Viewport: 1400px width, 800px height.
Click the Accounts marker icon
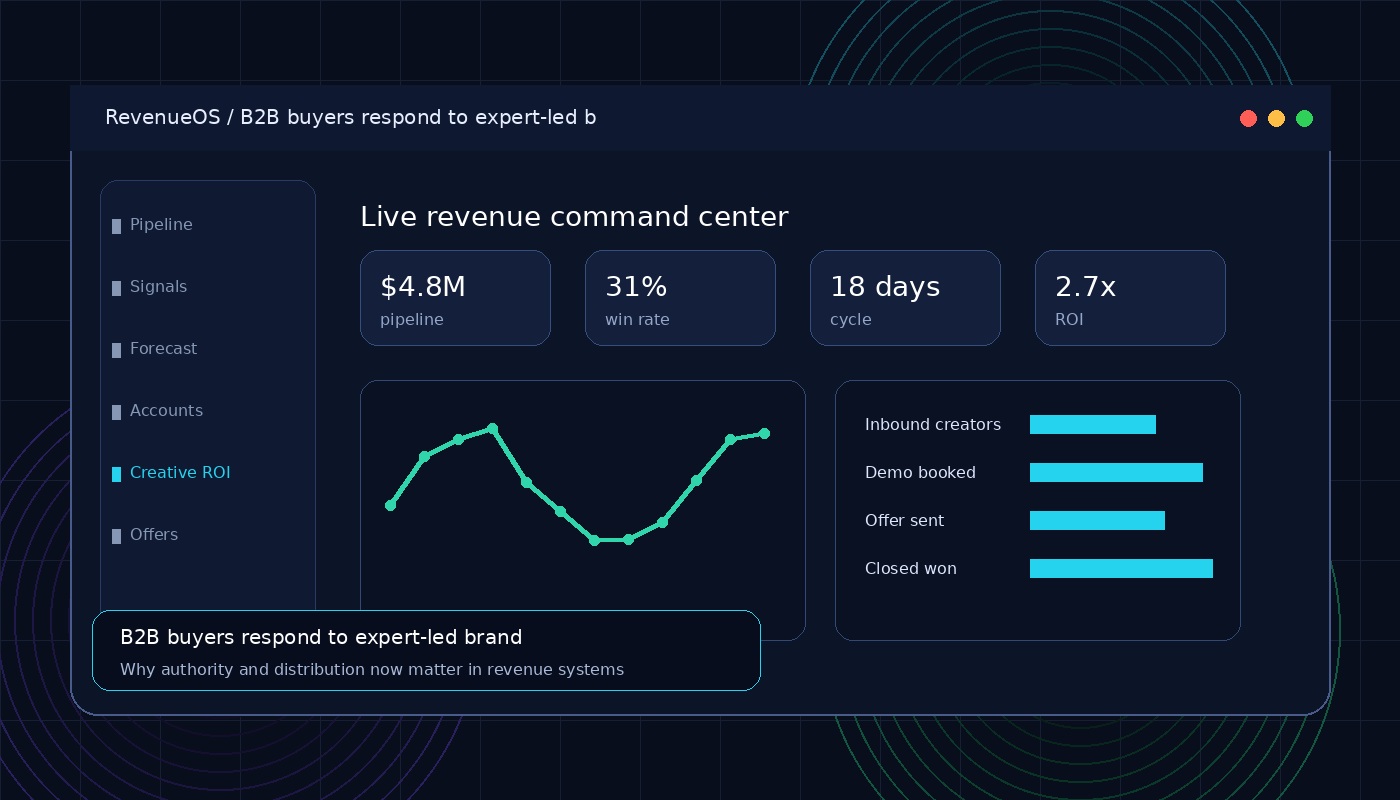[116, 413]
